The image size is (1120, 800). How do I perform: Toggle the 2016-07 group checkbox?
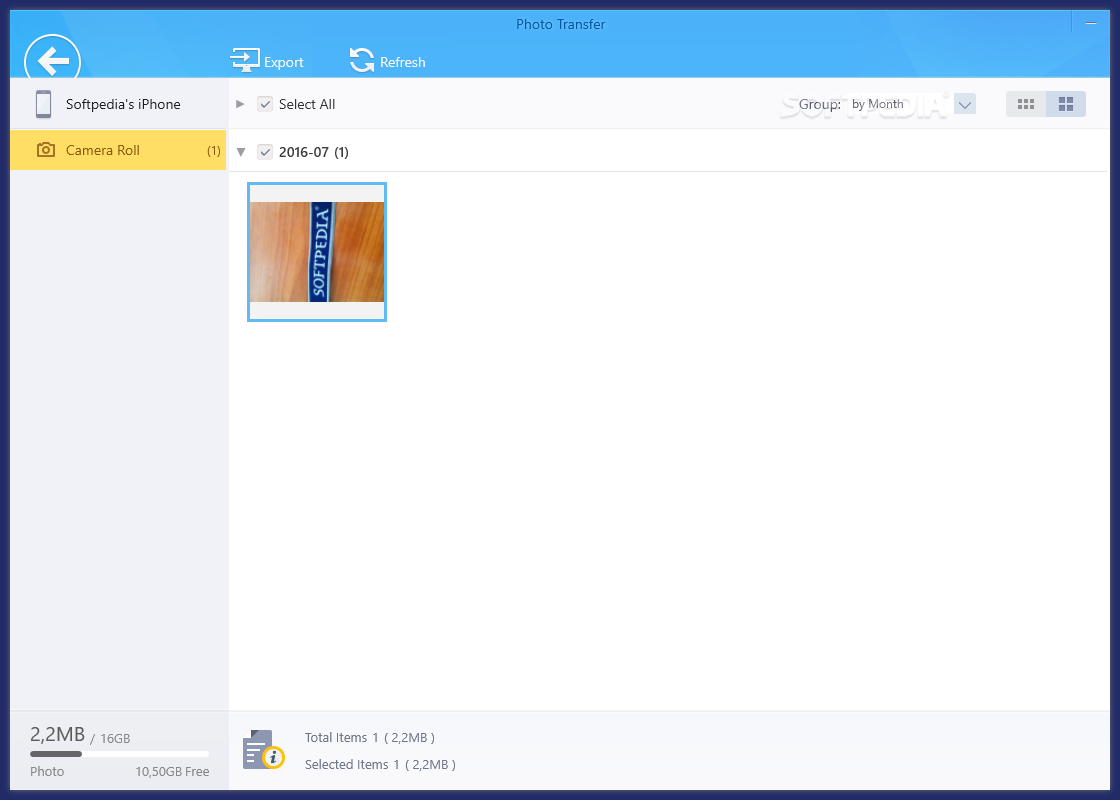coord(265,151)
